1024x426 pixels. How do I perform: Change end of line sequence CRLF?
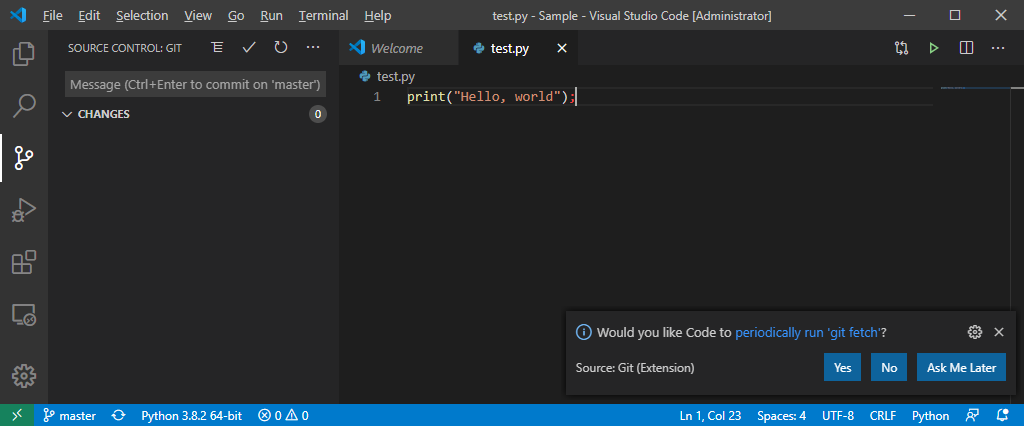[x=882, y=416]
